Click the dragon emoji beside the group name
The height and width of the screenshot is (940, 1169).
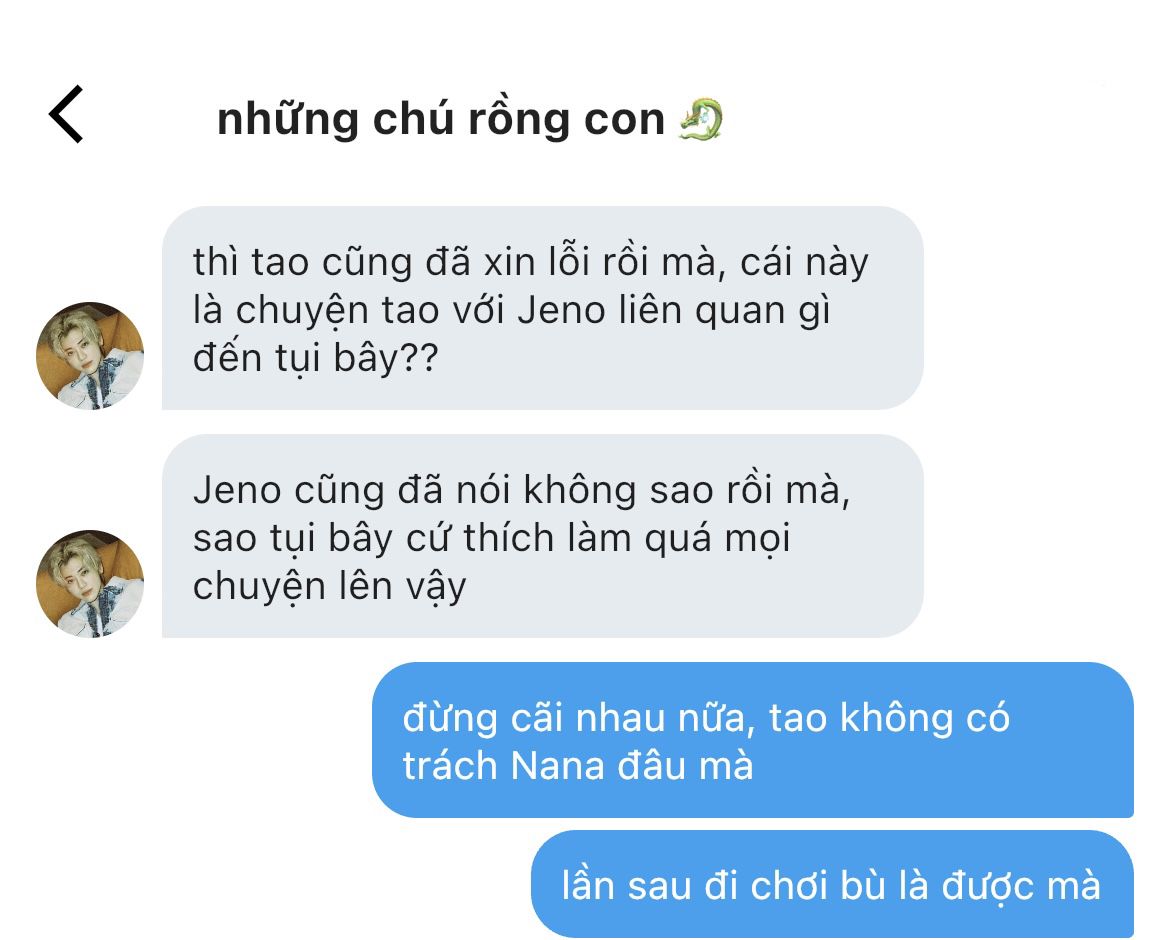click(701, 119)
